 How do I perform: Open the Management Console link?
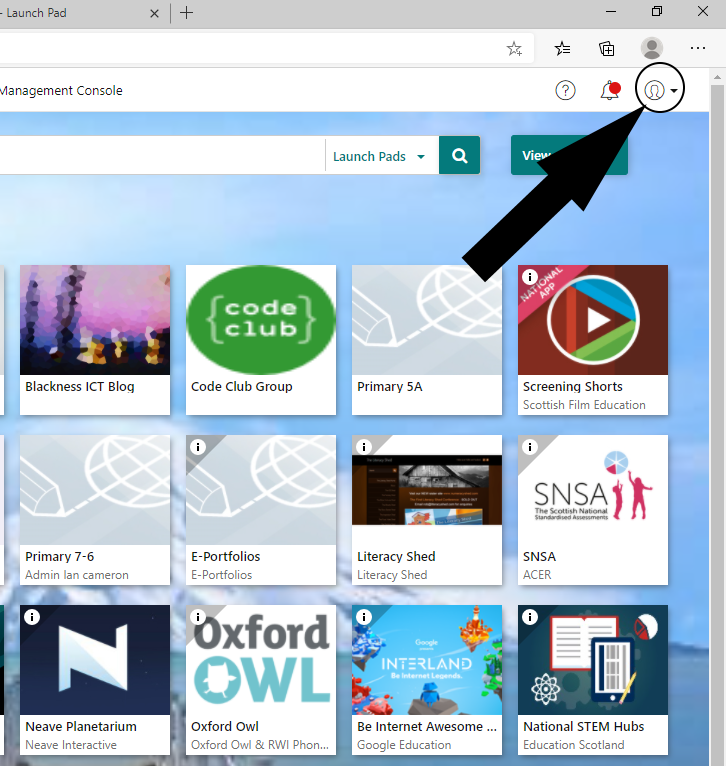coord(61,90)
